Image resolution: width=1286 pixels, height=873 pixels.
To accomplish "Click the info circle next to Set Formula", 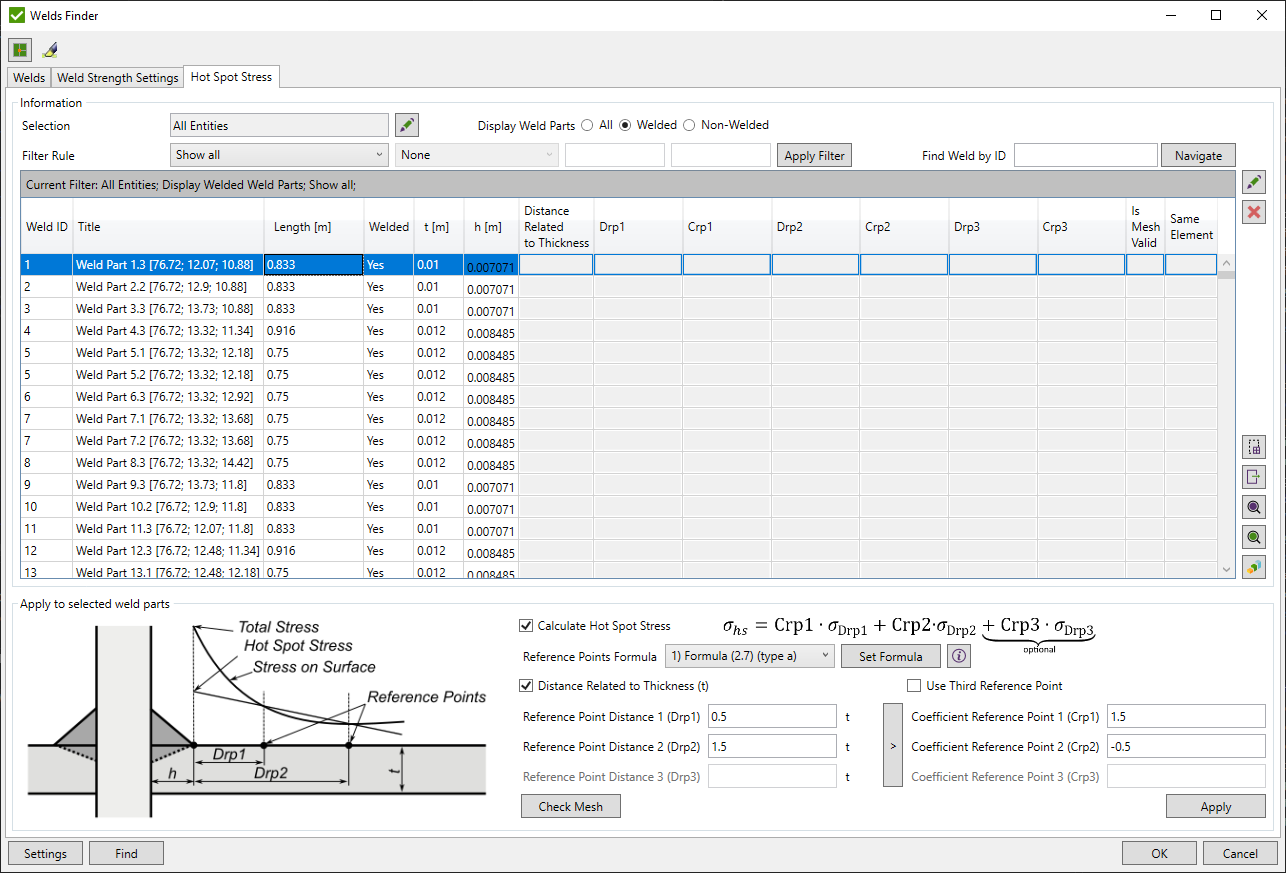I will tap(957, 656).
